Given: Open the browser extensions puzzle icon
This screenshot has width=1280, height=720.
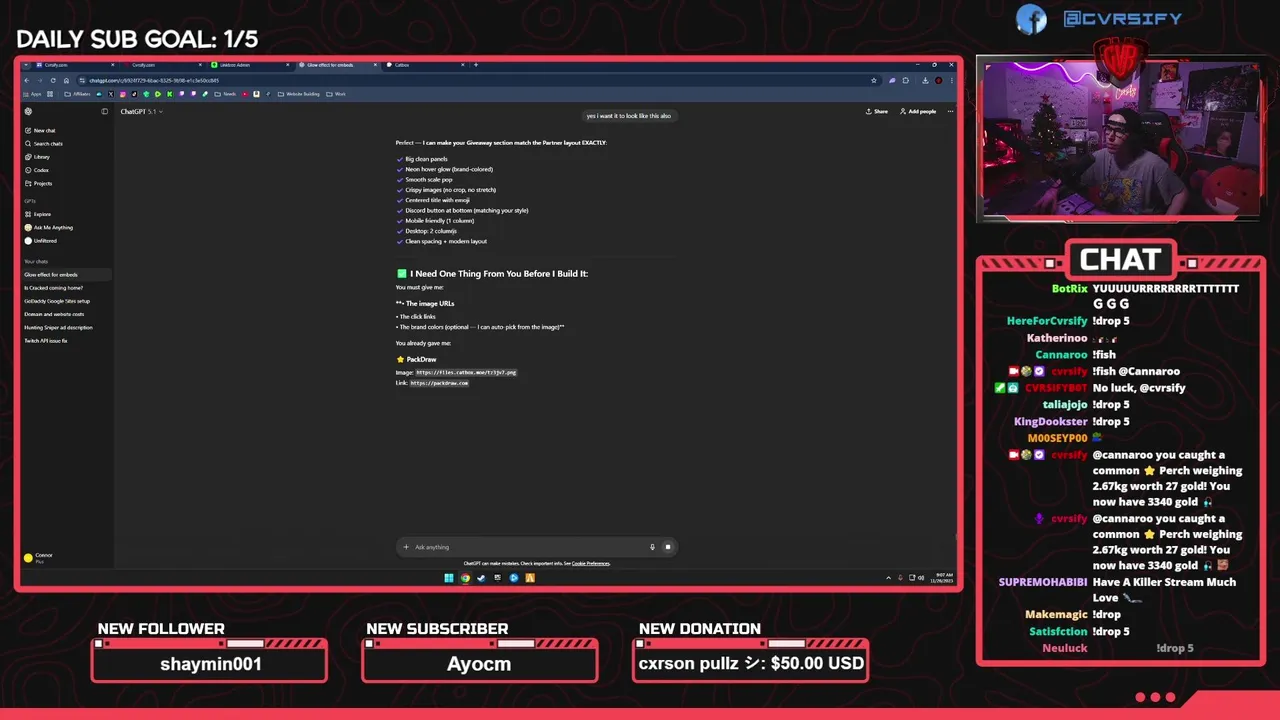Looking at the screenshot, I should pos(906,80).
